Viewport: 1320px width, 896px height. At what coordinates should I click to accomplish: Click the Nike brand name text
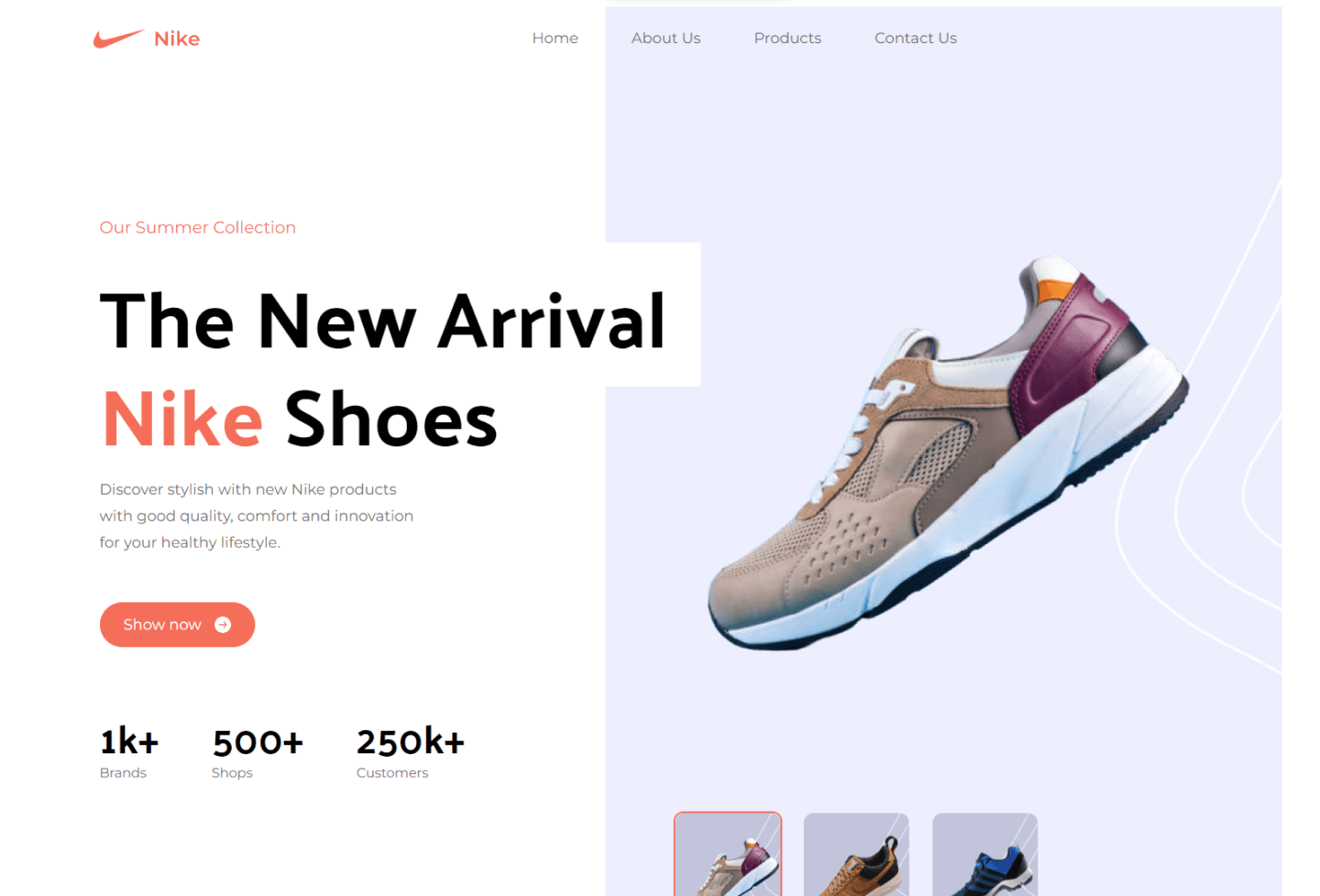[x=177, y=38]
